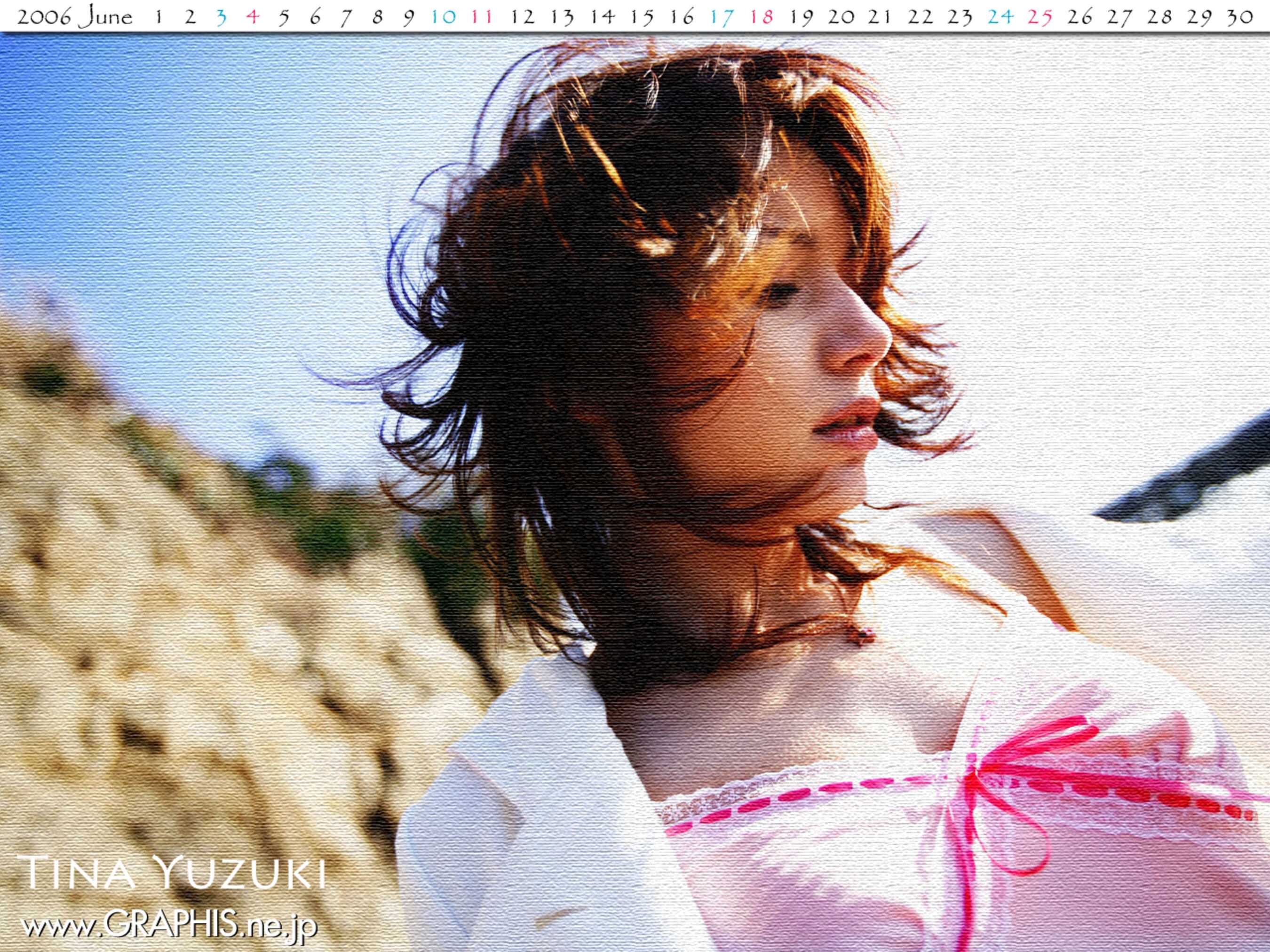
Task: Select the red Sunday date 4
Action: click(x=253, y=17)
